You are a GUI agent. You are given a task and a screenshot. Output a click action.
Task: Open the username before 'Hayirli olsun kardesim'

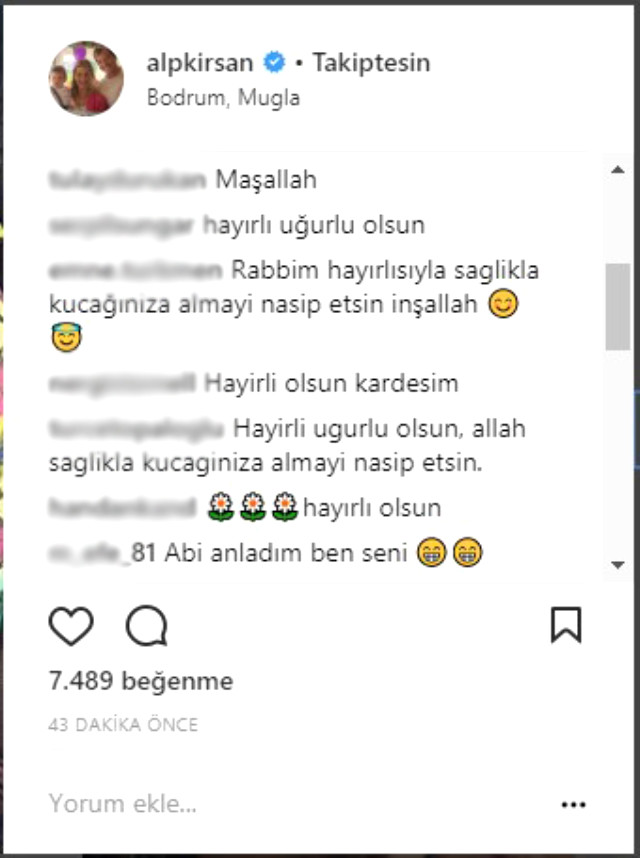tap(123, 384)
